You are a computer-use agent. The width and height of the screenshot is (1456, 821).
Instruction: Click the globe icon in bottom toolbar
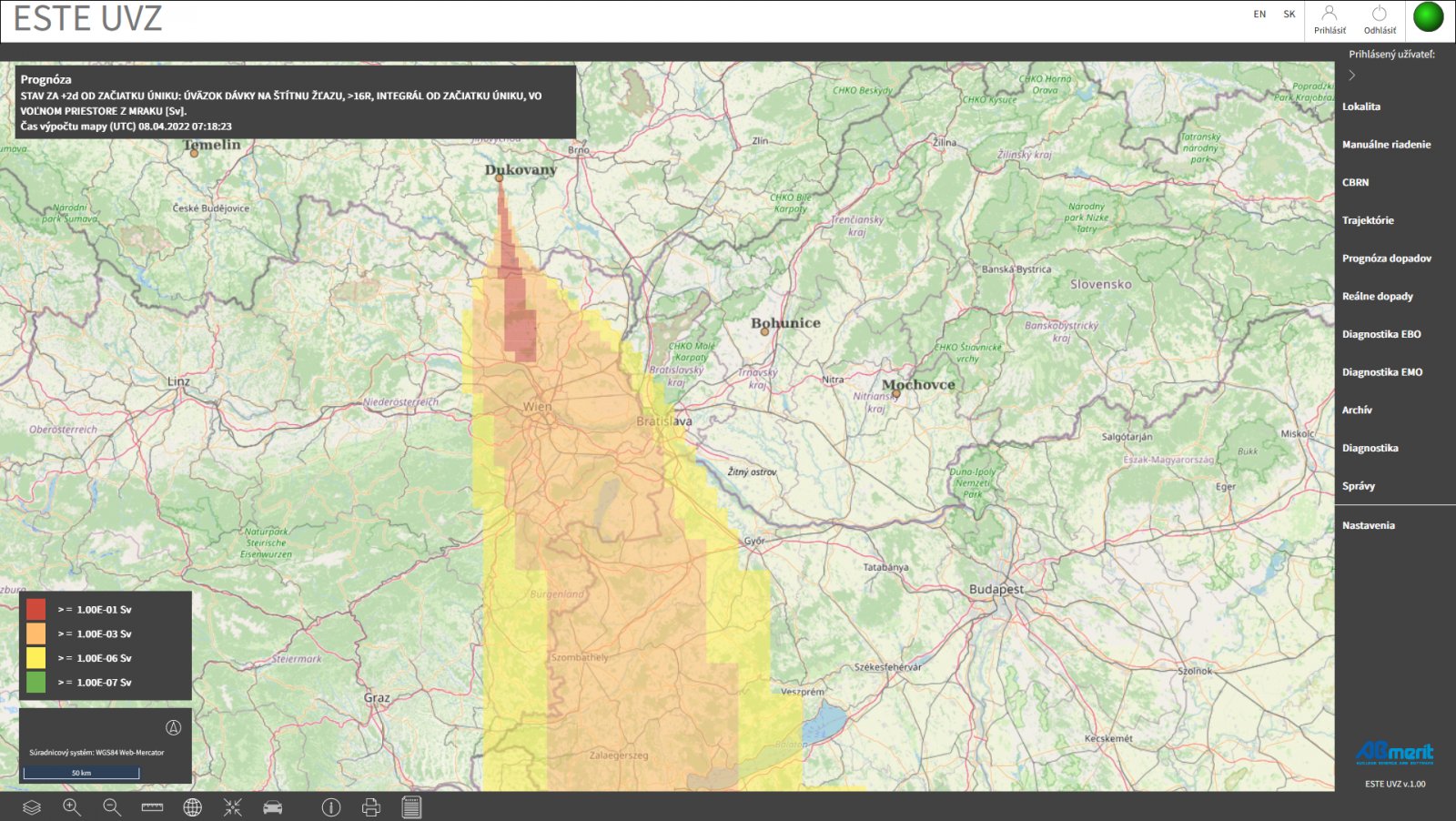tap(192, 807)
